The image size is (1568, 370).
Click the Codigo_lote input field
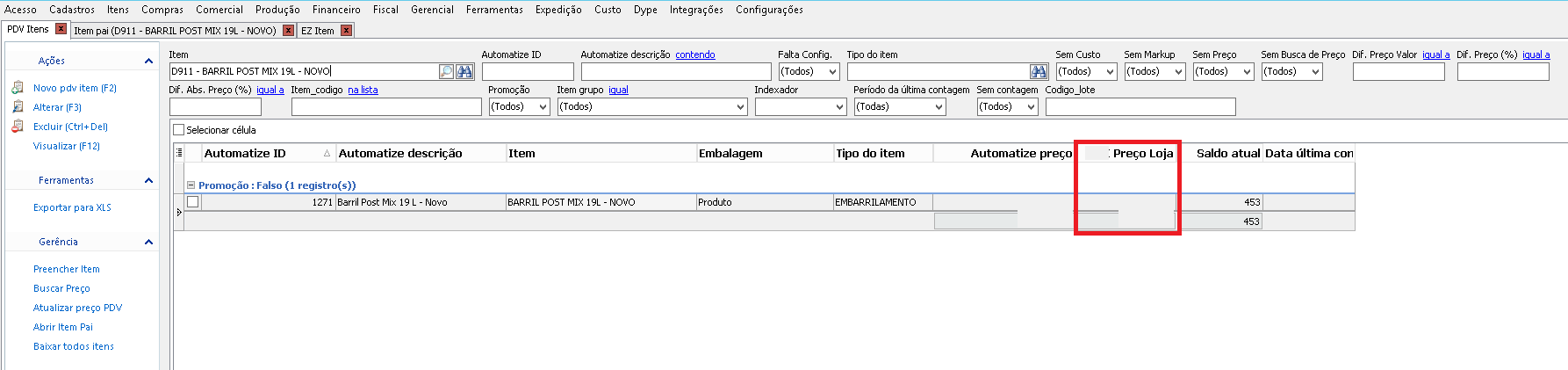point(1140,106)
